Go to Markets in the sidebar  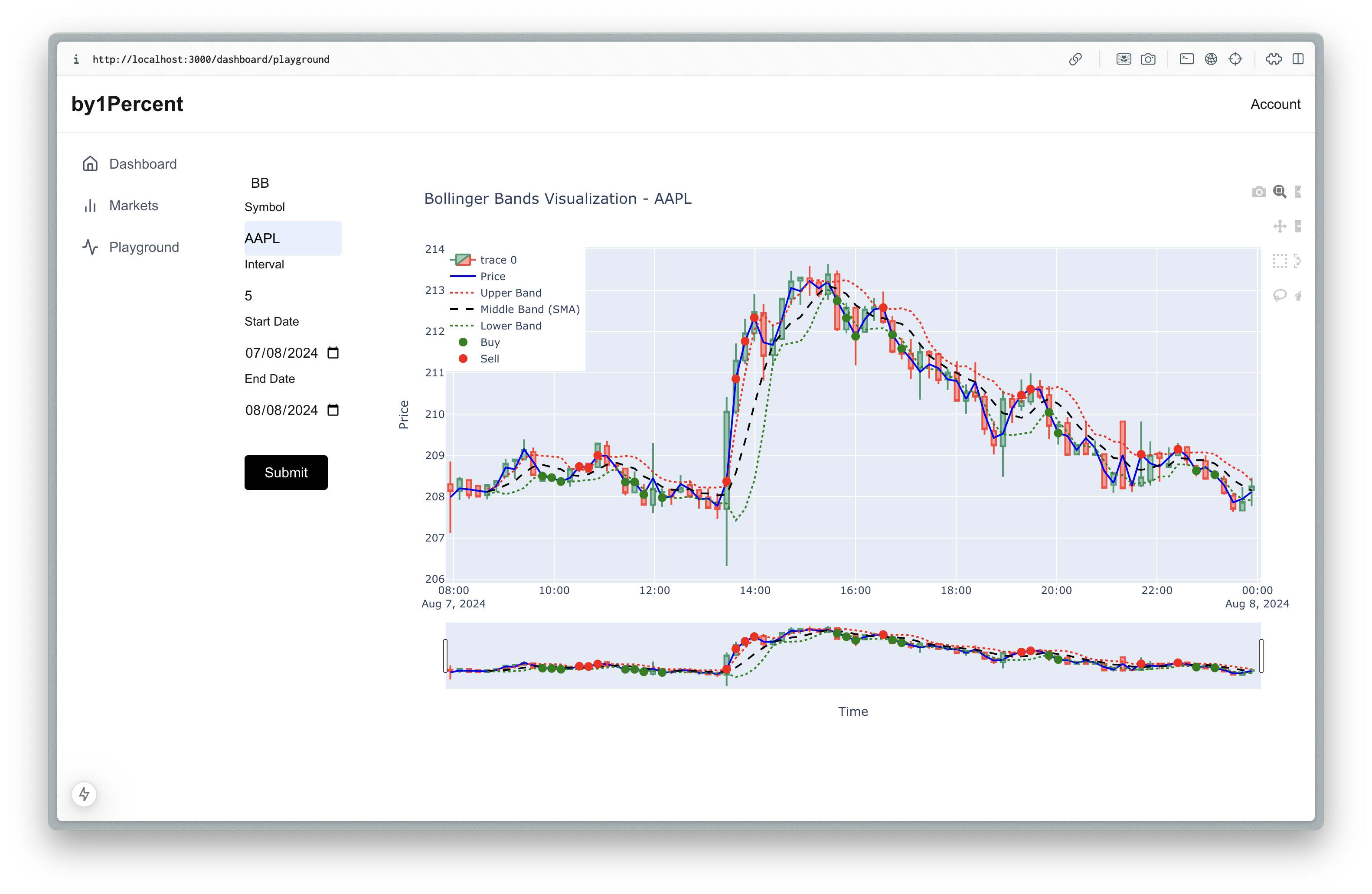(x=133, y=206)
